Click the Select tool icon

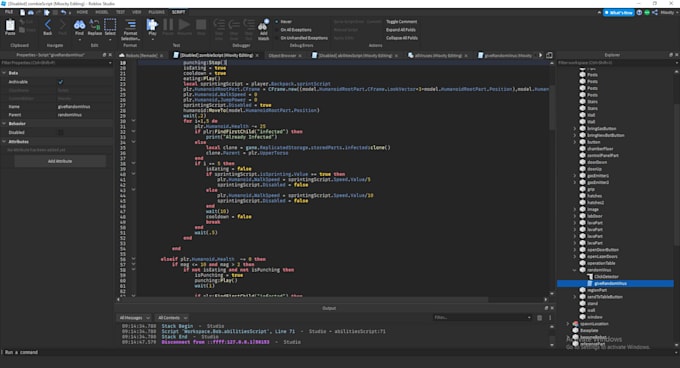point(110,25)
